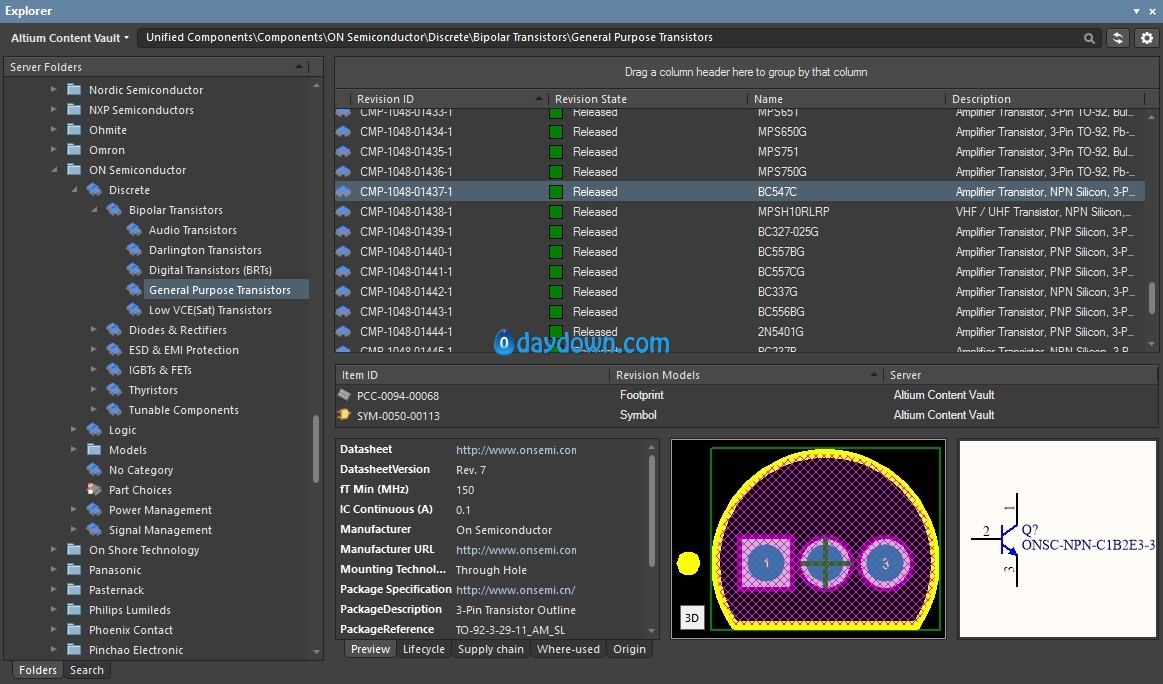The image size is (1163, 684).
Task: Click the Part Choices folder icon
Action: click(x=95, y=490)
